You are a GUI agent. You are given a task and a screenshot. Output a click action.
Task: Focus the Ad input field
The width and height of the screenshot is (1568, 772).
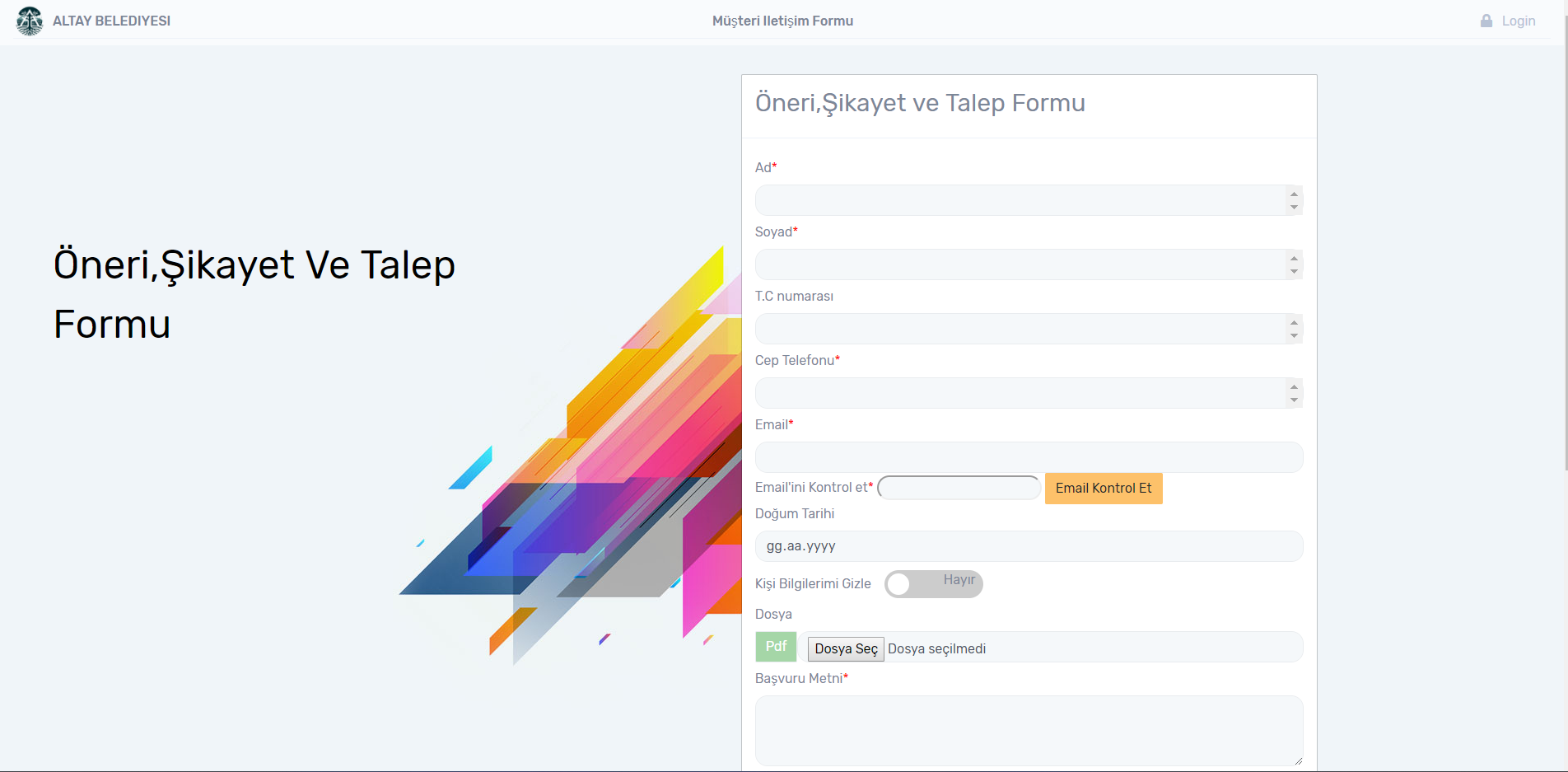tap(1020, 200)
